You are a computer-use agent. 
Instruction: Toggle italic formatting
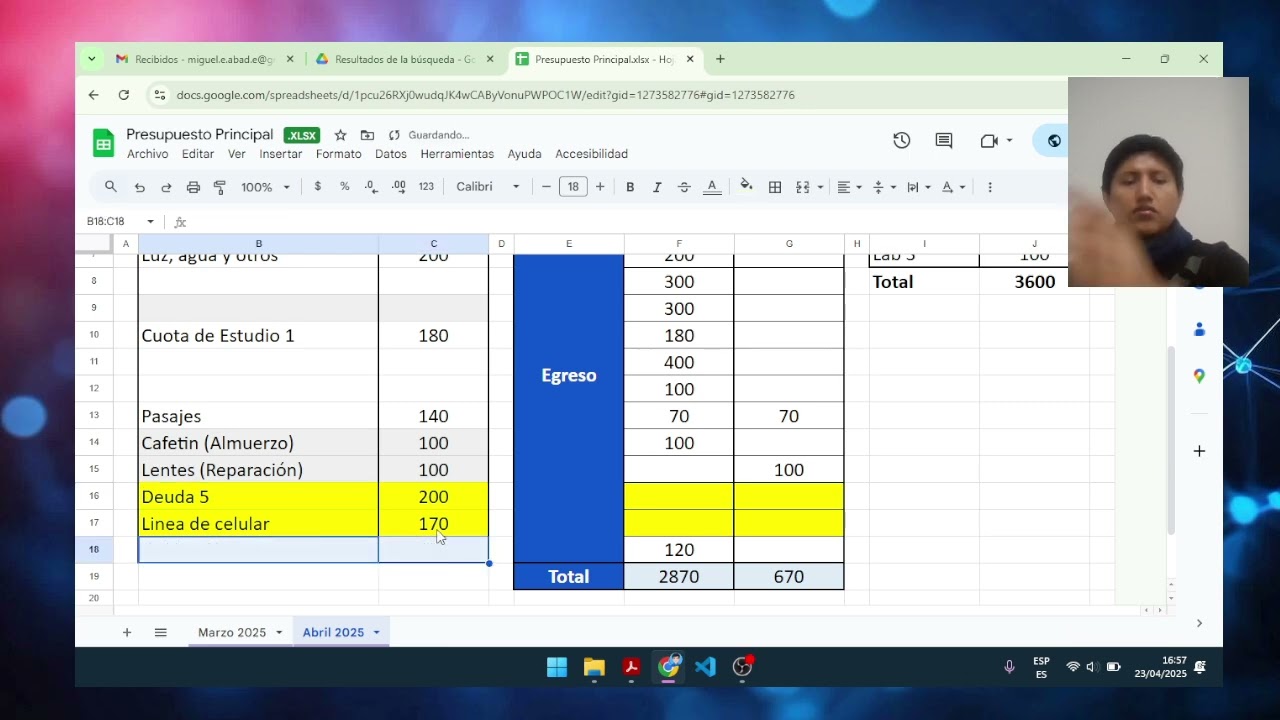click(657, 187)
